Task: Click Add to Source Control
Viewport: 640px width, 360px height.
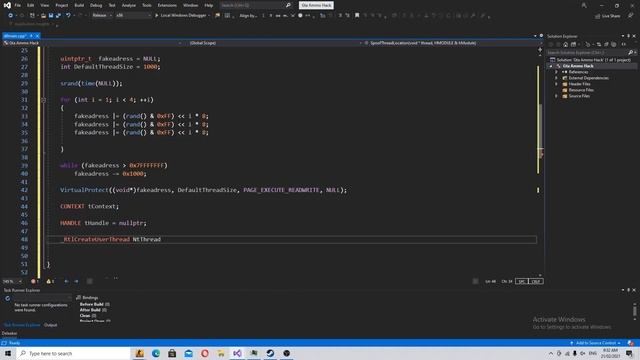Action: point(596,343)
